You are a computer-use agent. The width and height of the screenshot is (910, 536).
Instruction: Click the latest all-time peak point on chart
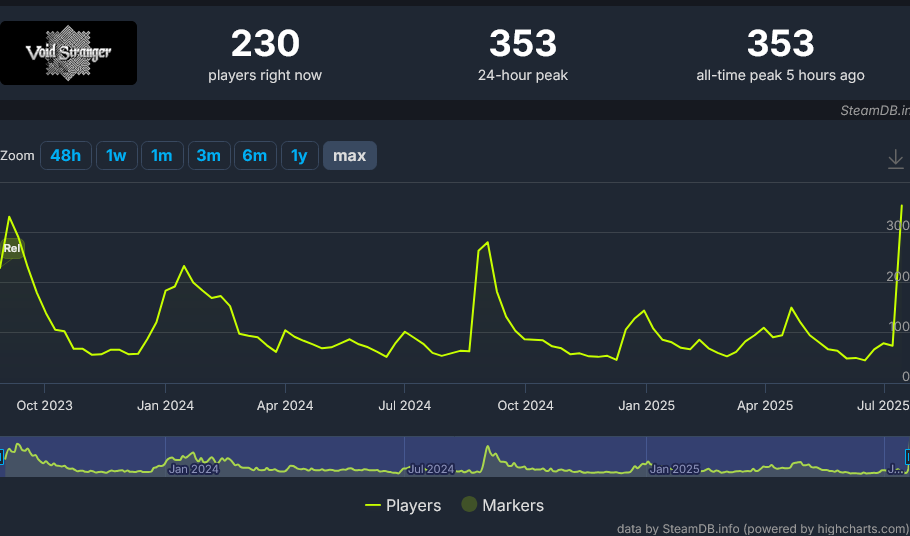[x=902, y=205]
